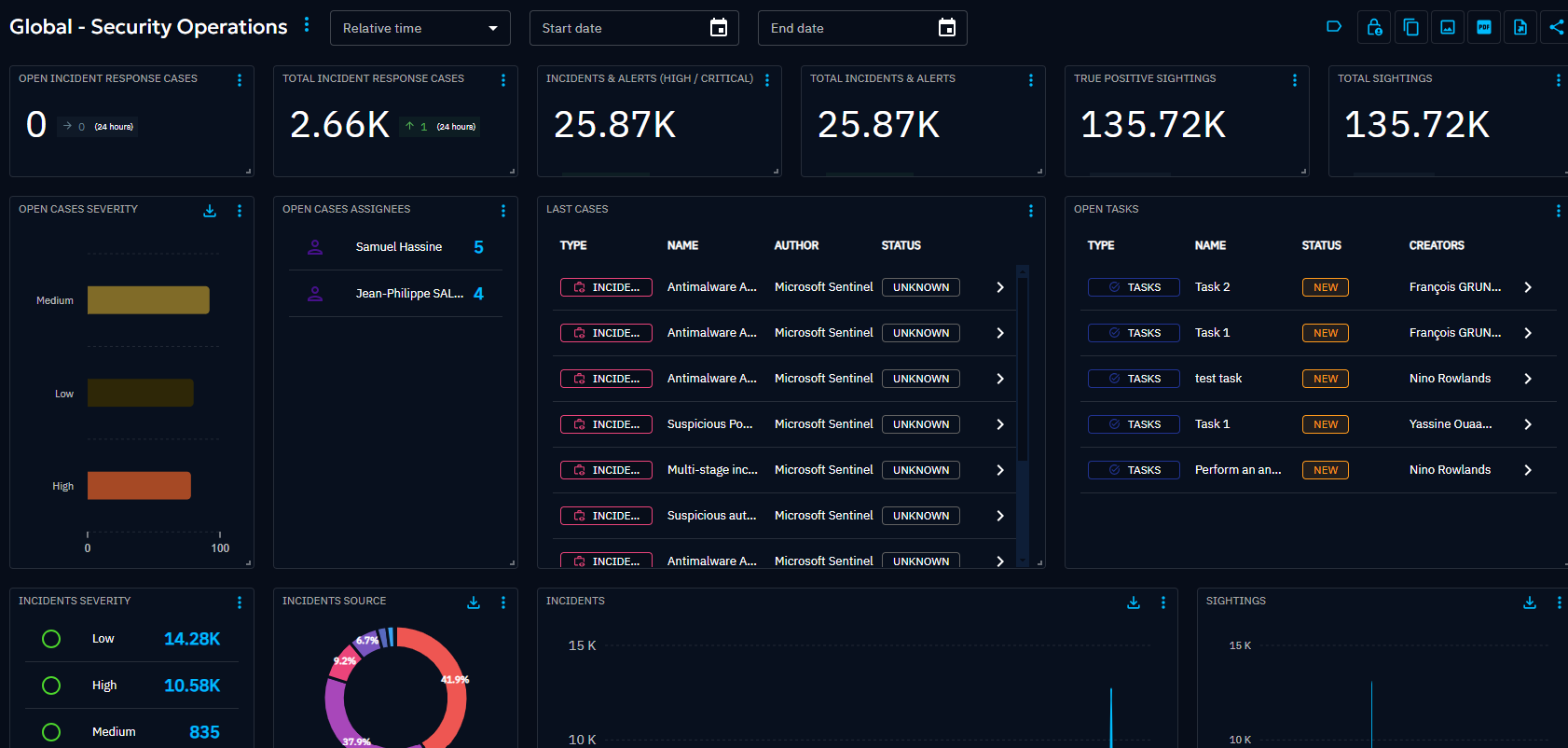Click Microsoft Sentinel author in Suspicious aut... row
This screenshot has height=748, width=1568.
[824, 516]
